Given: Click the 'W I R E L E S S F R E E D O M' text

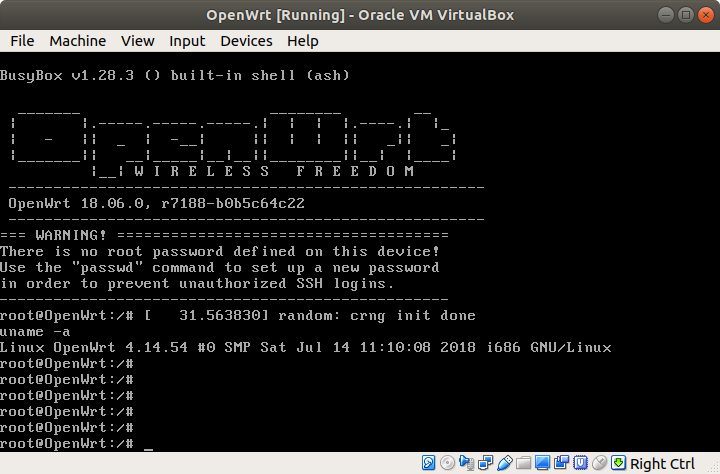Looking at the screenshot, I should tap(275, 171).
